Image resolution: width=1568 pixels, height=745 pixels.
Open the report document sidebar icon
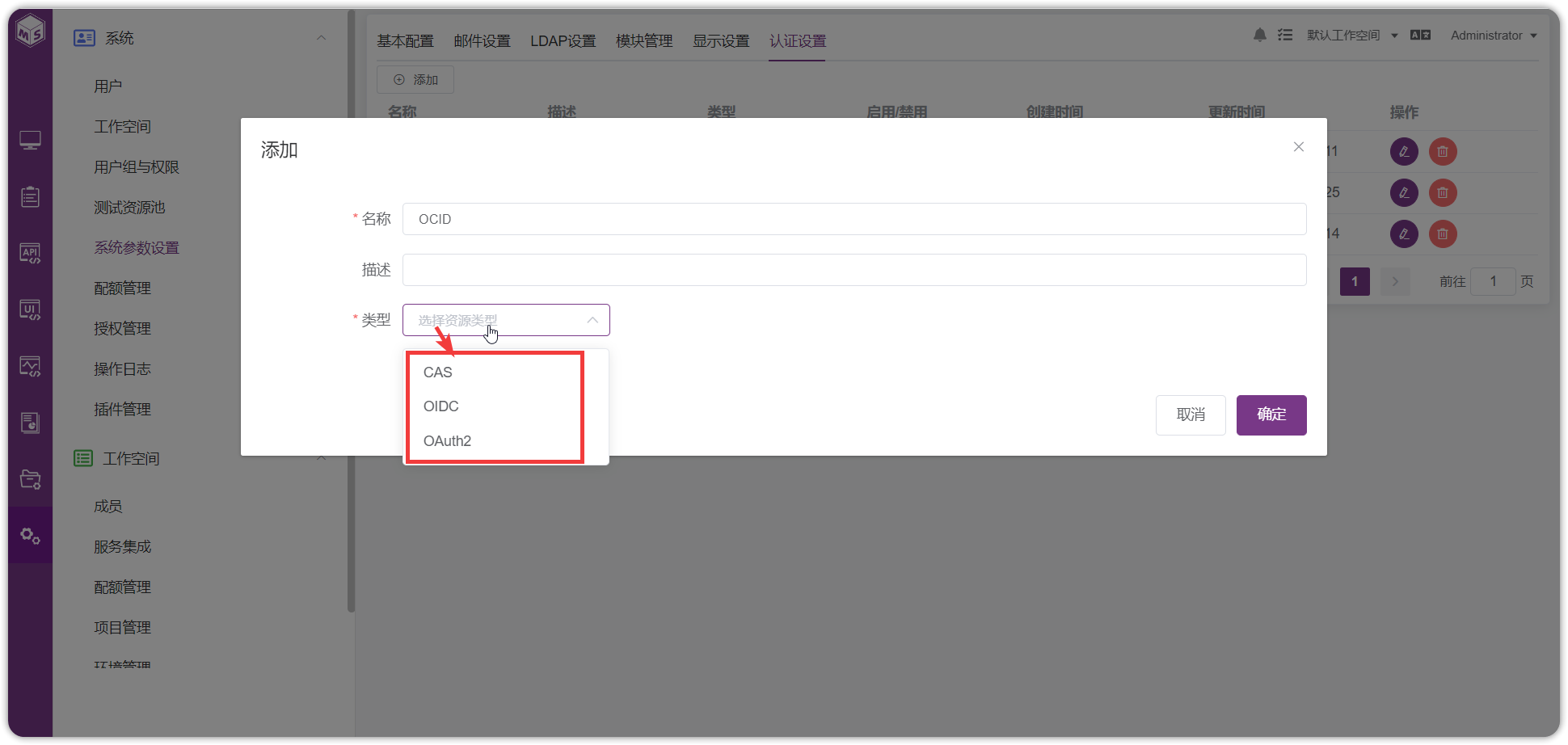[31, 423]
